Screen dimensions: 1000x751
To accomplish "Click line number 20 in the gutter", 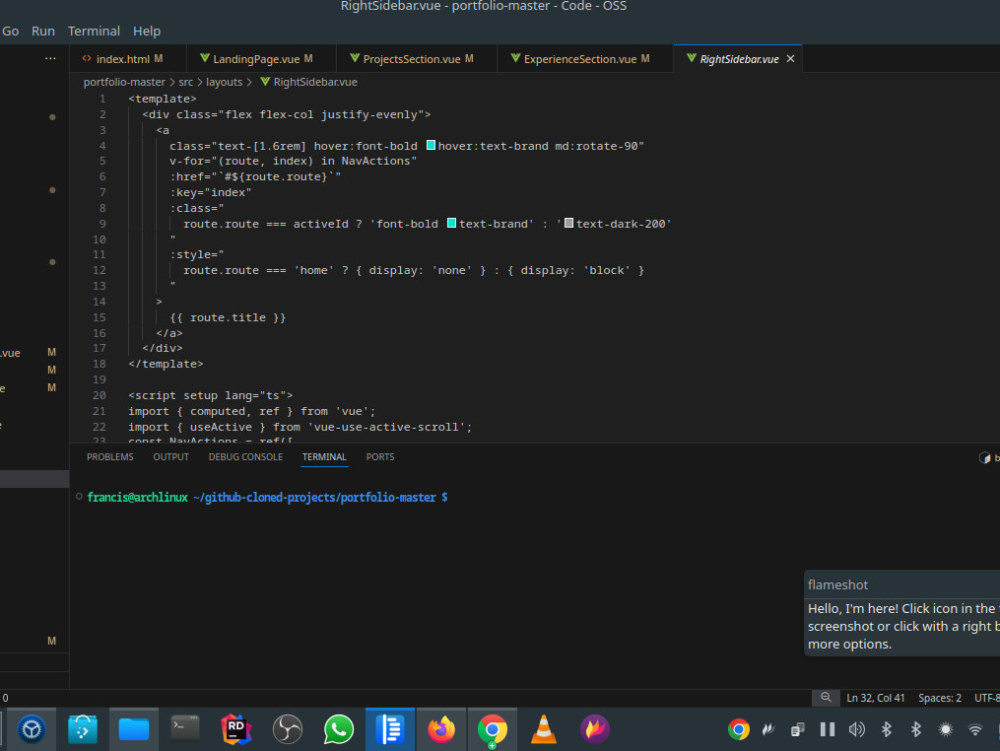I will [x=99, y=395].
